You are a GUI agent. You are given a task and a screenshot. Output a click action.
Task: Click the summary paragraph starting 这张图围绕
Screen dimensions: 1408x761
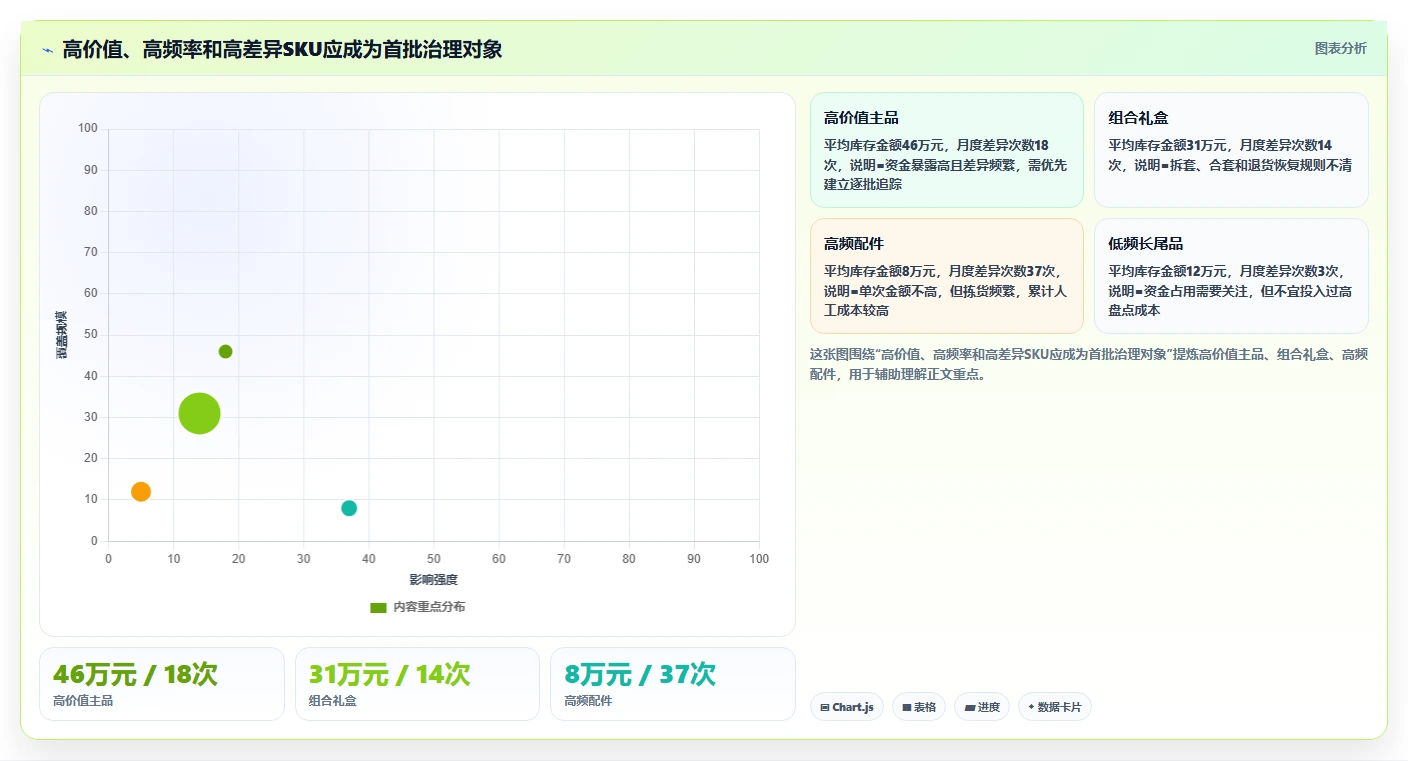1088,364
